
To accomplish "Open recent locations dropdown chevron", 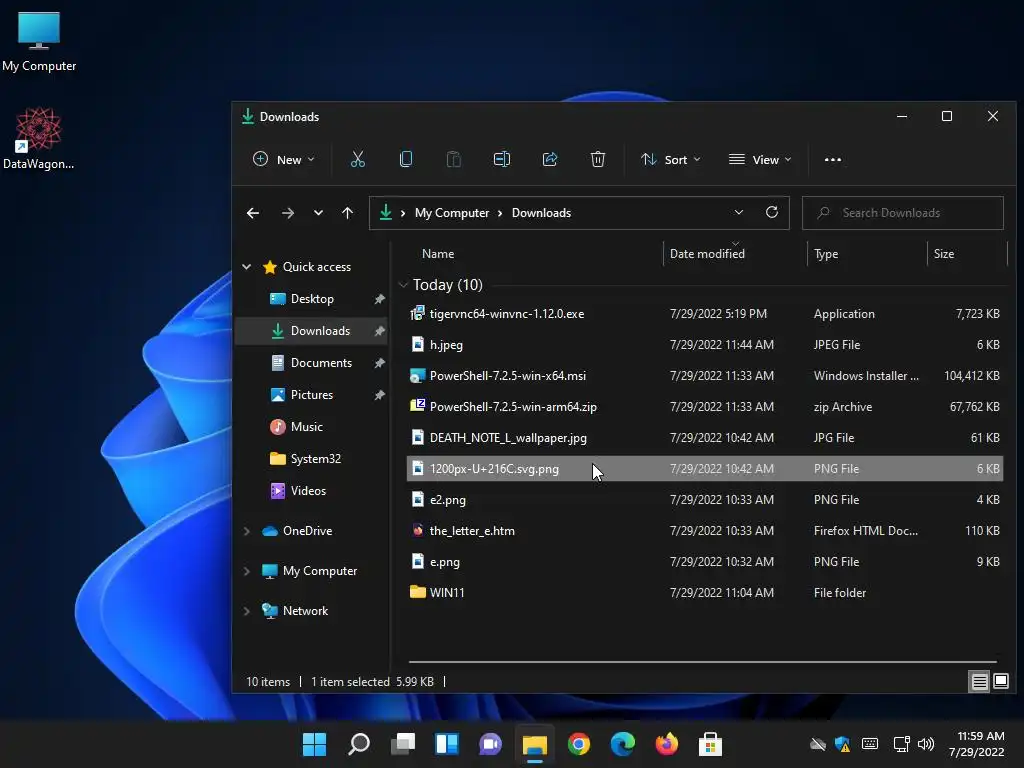I will point(318,213).
